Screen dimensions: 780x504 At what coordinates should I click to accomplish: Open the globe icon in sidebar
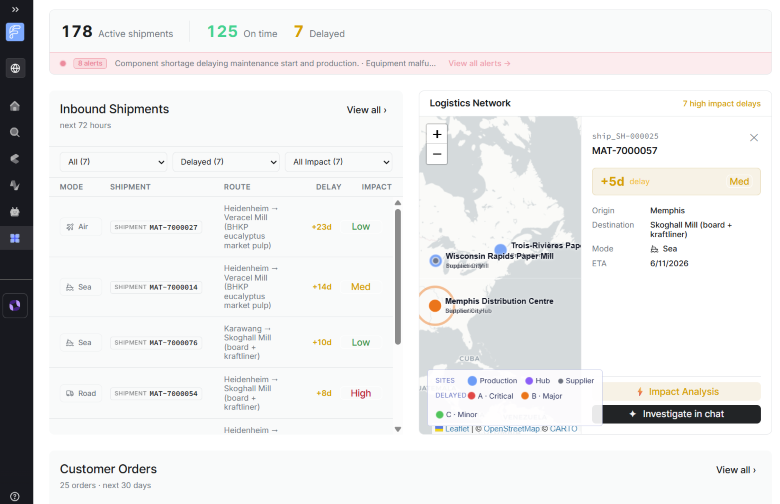pyautogui.click(x=15, y=68)
